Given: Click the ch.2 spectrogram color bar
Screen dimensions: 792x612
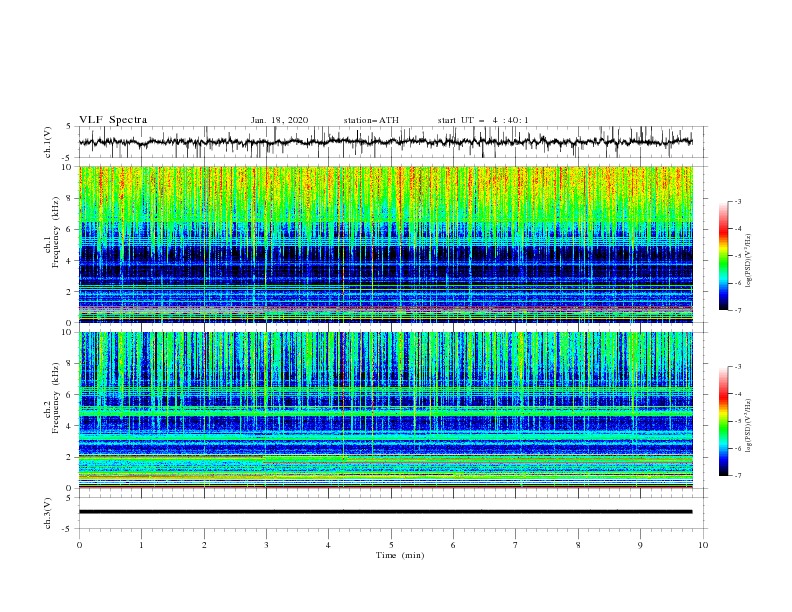Looking at the screenshot, I should tap(723, 421).
